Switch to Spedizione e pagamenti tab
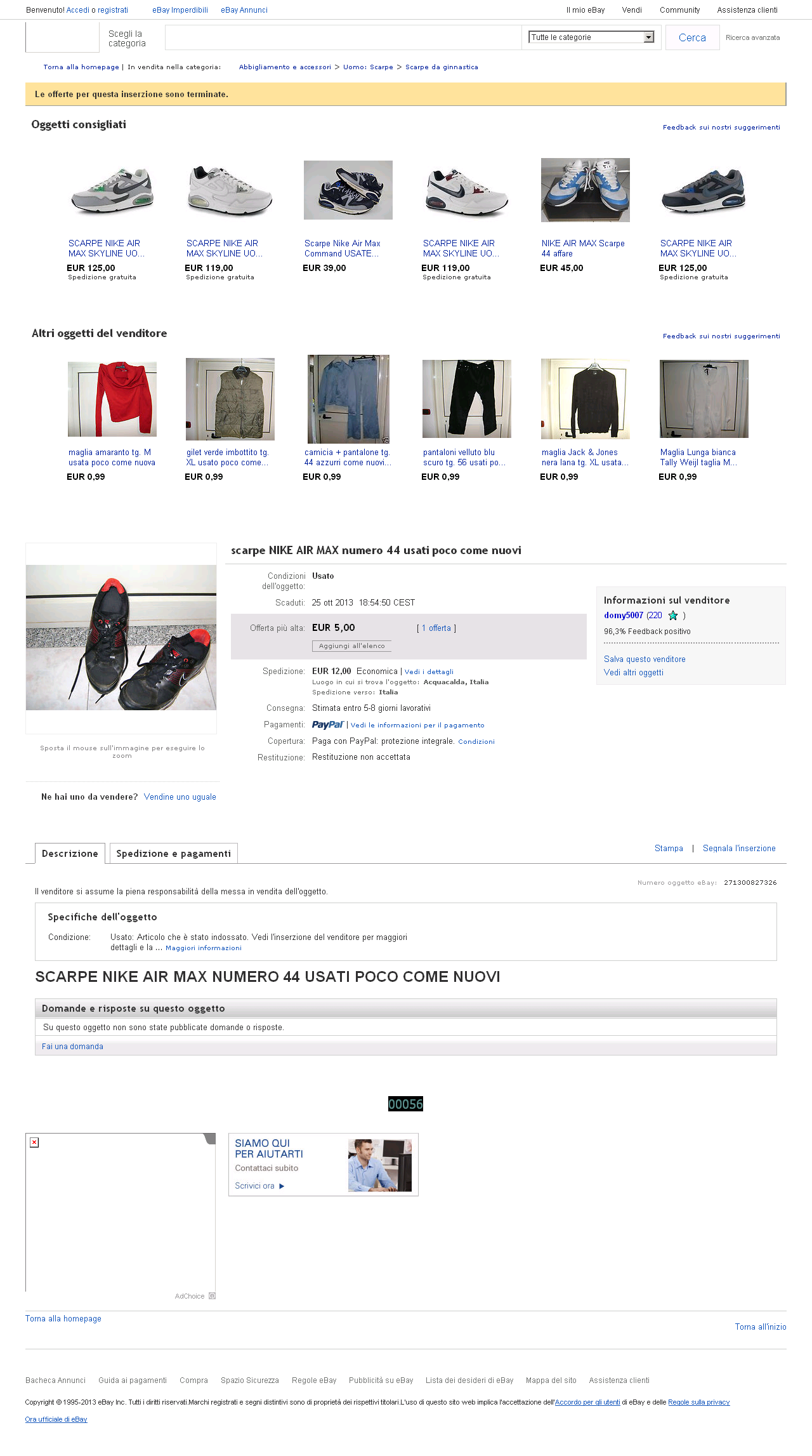 pos(174,853)
